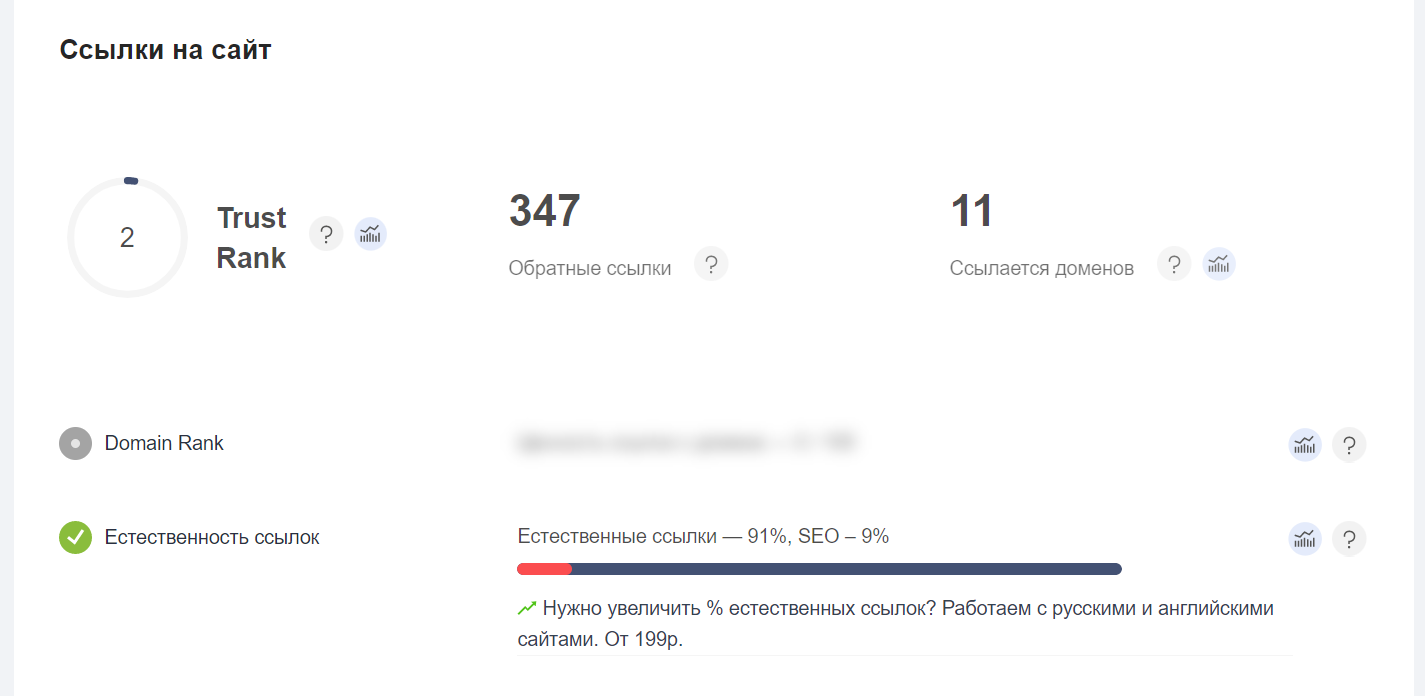The height and width of the screenshot is (696, 1425).
Task: Open Trust Rank help question mark
Action: (x=326, y=235)
